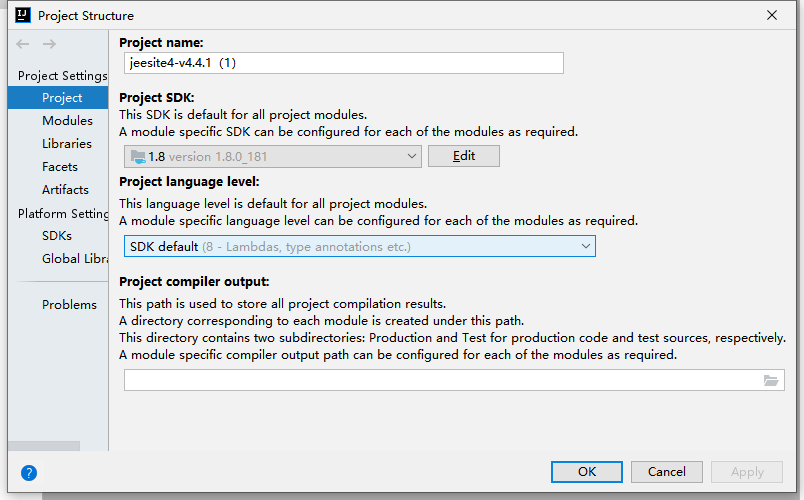Image resolution: width=804 pixels, height=500 pixels.
Task: Click the Project name text field
Action: tap(343, 63)
